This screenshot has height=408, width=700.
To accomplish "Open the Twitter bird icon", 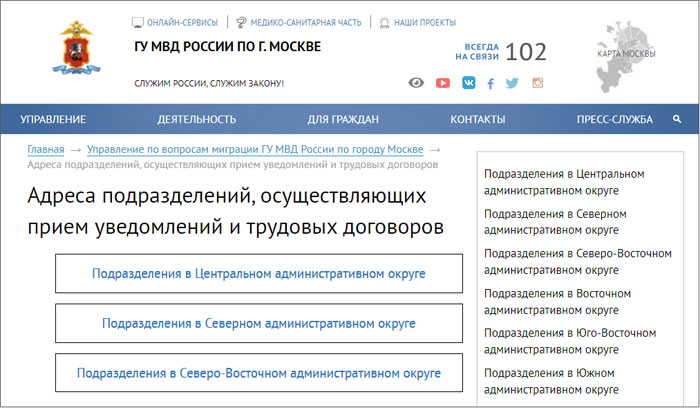I will click(512, 83).
